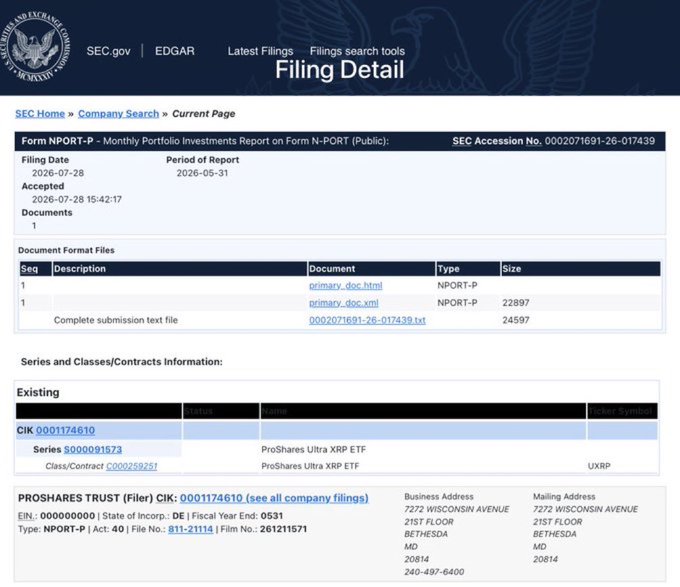This screenshot has height=587, width=680.
Task: Click EIN 000000000 value
Action: pyautogui.click(x=68, y=516)
